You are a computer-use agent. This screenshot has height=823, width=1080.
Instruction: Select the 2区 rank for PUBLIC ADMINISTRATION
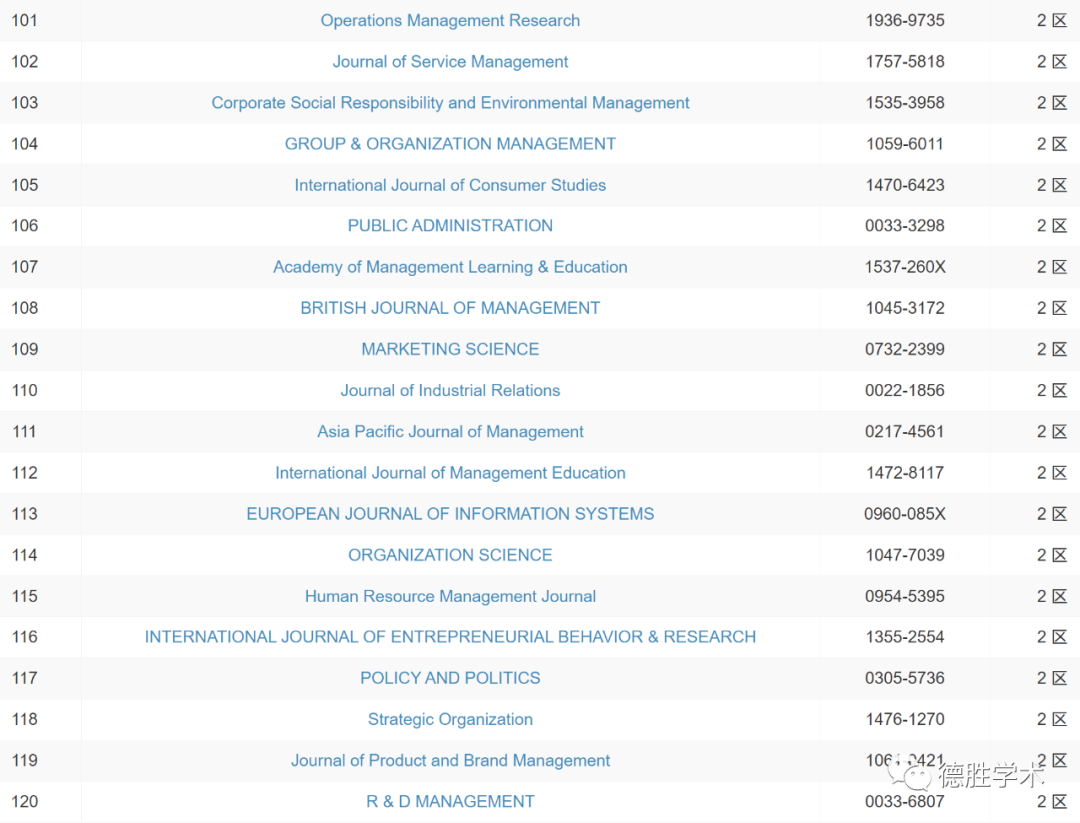[1052, 226]
